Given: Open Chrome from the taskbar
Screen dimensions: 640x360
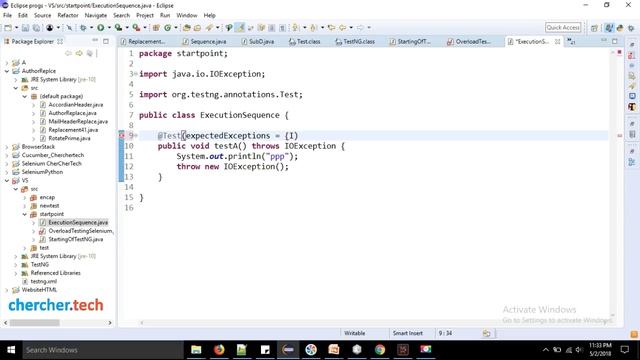Looking at the screenshot, I should point(380,350).
